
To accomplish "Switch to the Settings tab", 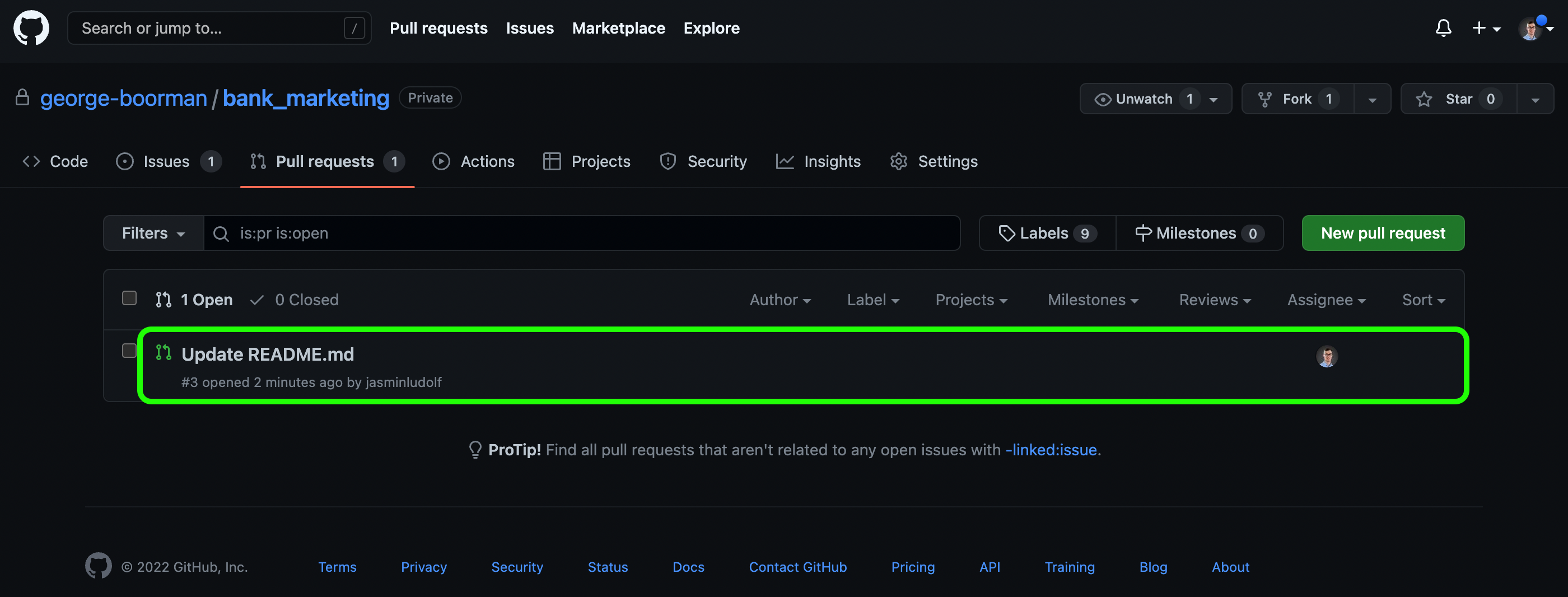I will tap(934, 161).
